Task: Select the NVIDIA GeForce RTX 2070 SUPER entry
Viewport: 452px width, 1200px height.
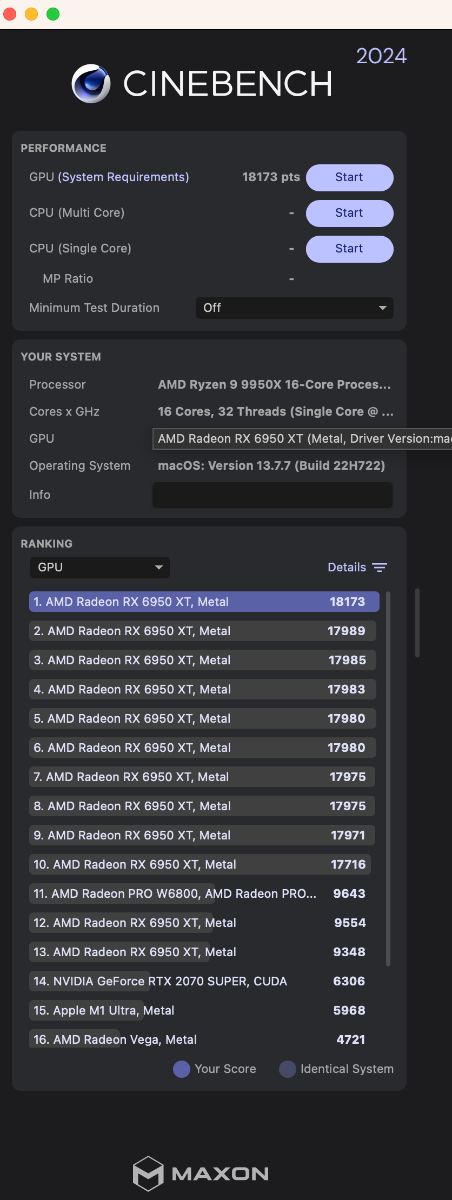Action: click(204, 982)
